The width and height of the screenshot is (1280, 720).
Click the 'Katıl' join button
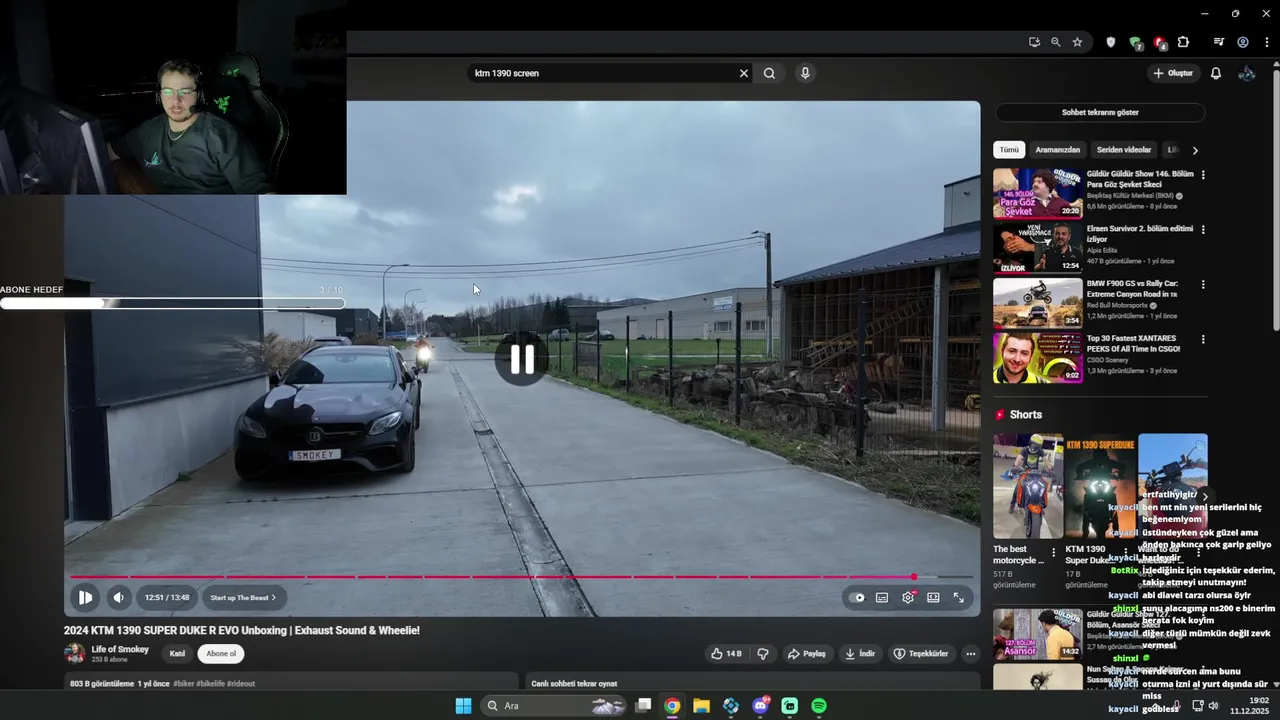(x=177, y=654)
